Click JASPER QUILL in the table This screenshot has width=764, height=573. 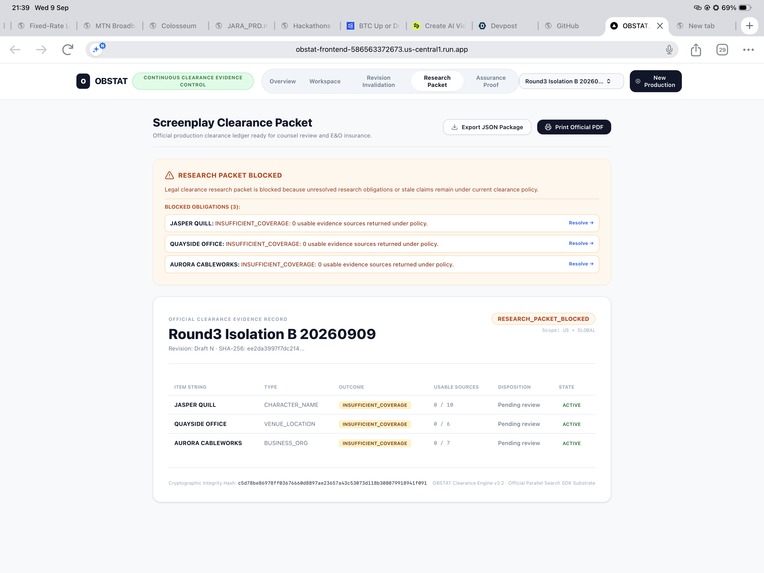point(195,405)
